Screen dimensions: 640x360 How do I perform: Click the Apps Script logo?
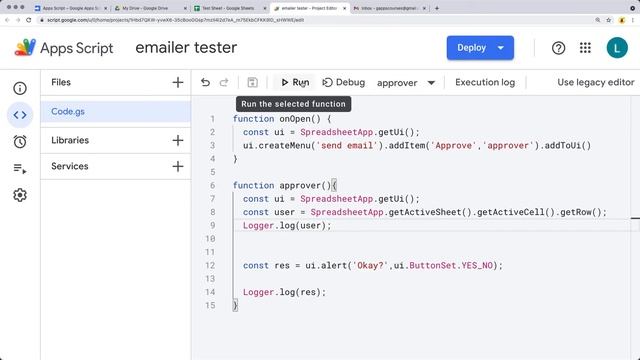[x=64, y=48]
